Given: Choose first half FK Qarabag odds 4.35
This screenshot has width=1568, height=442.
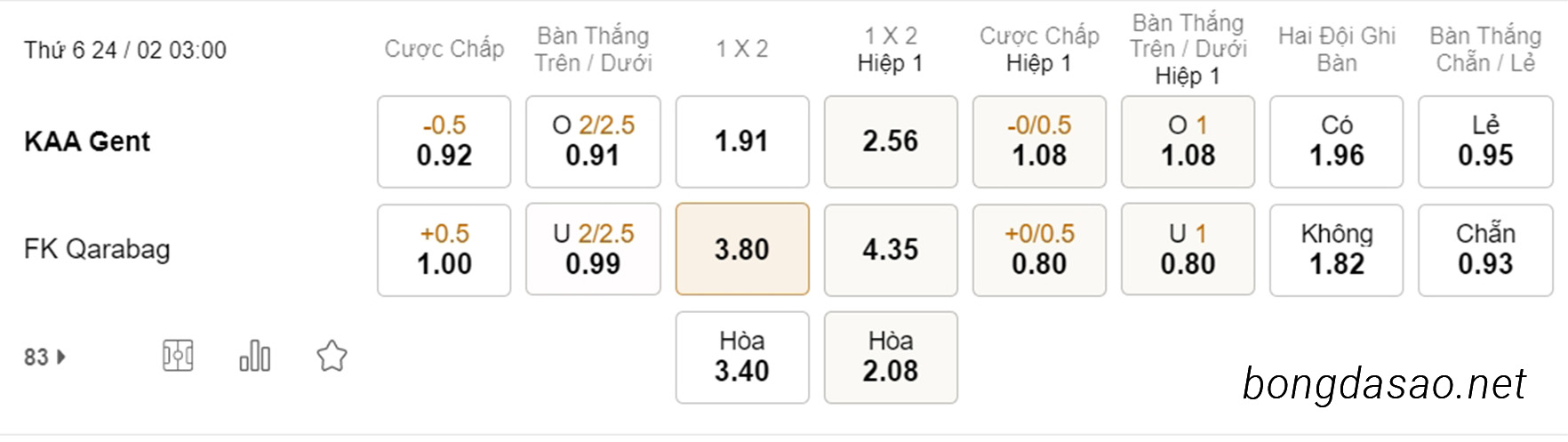Looking at the screenshot, I should (891, 250).
